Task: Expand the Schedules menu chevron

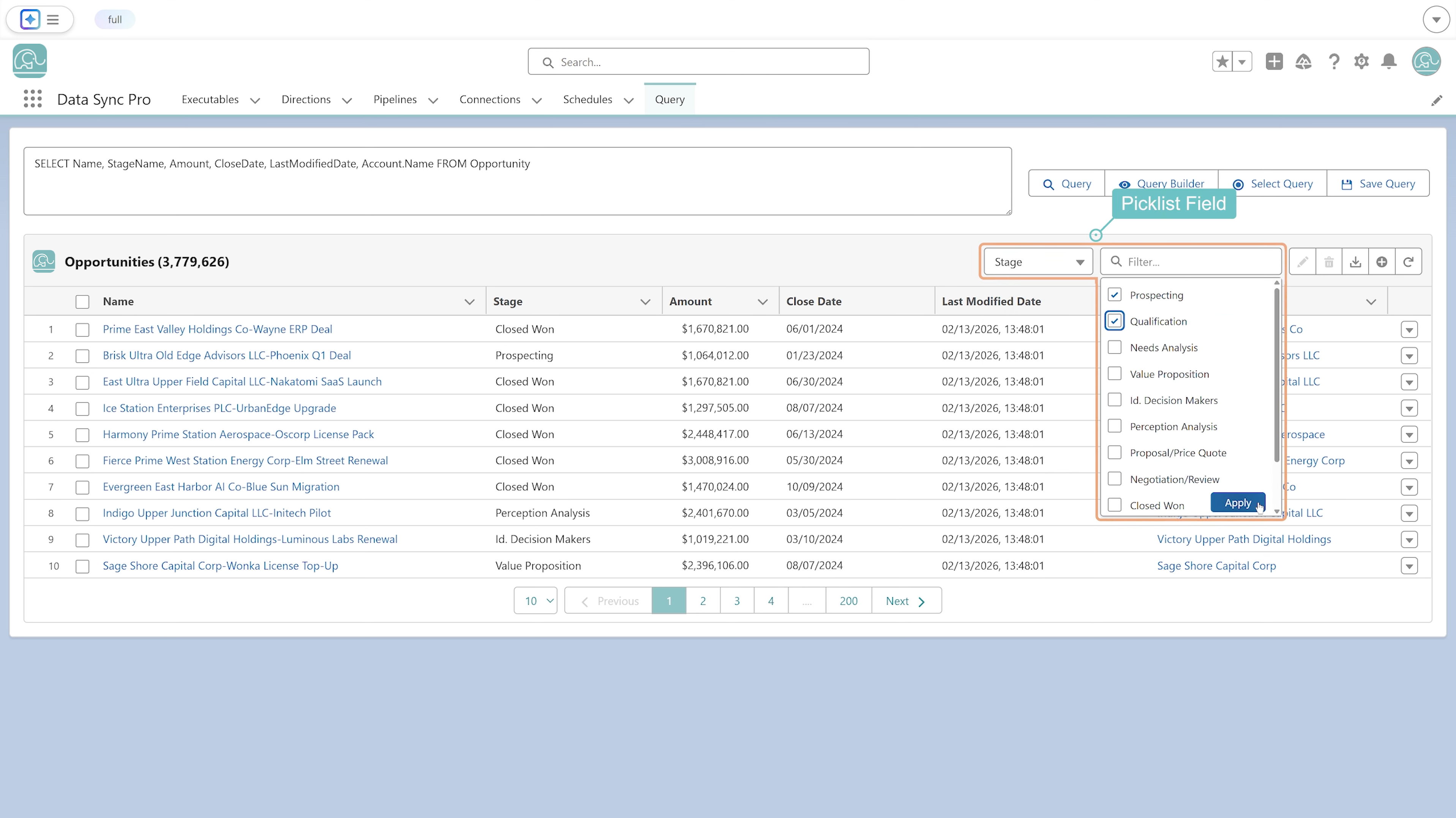Action: pyautogui.click(x=629, y=101)
